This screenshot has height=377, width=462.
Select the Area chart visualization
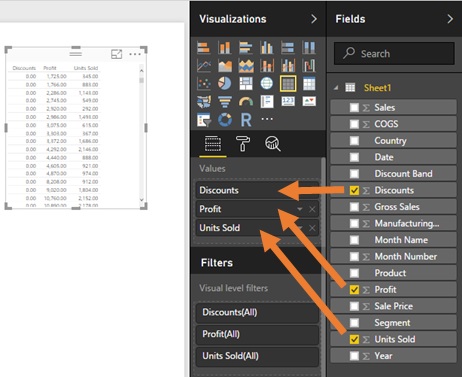point(225,66)
